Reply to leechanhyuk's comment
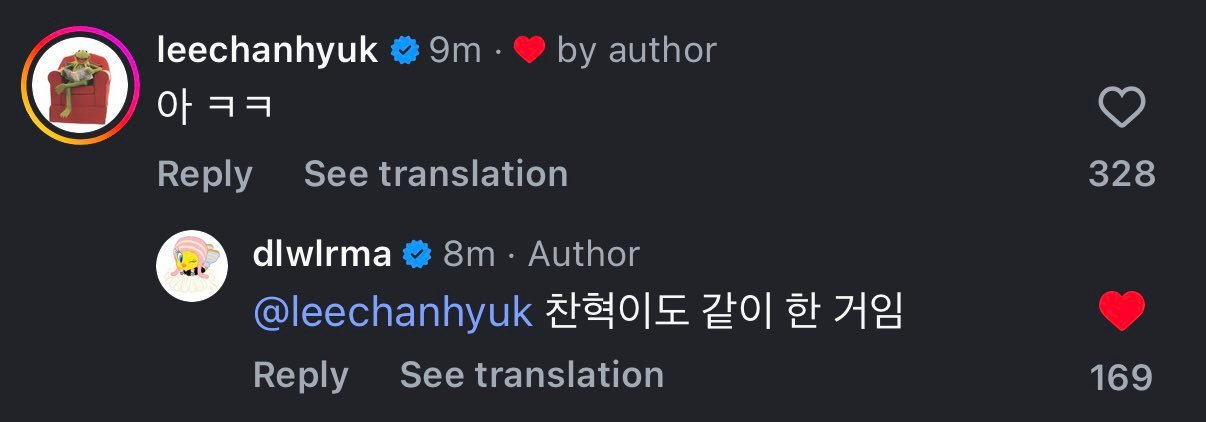The height and width of the screenshot is (422, 1206). click(204, 174)
